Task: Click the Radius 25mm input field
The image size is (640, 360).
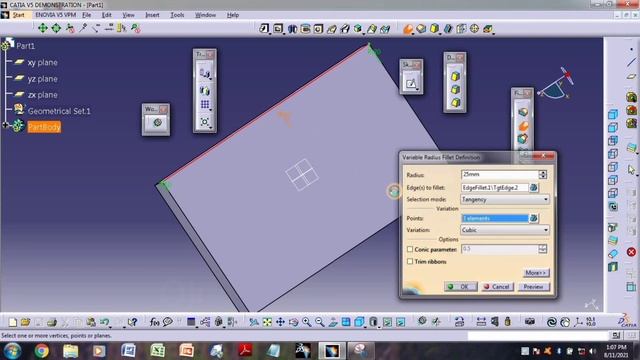Action: 500,175
